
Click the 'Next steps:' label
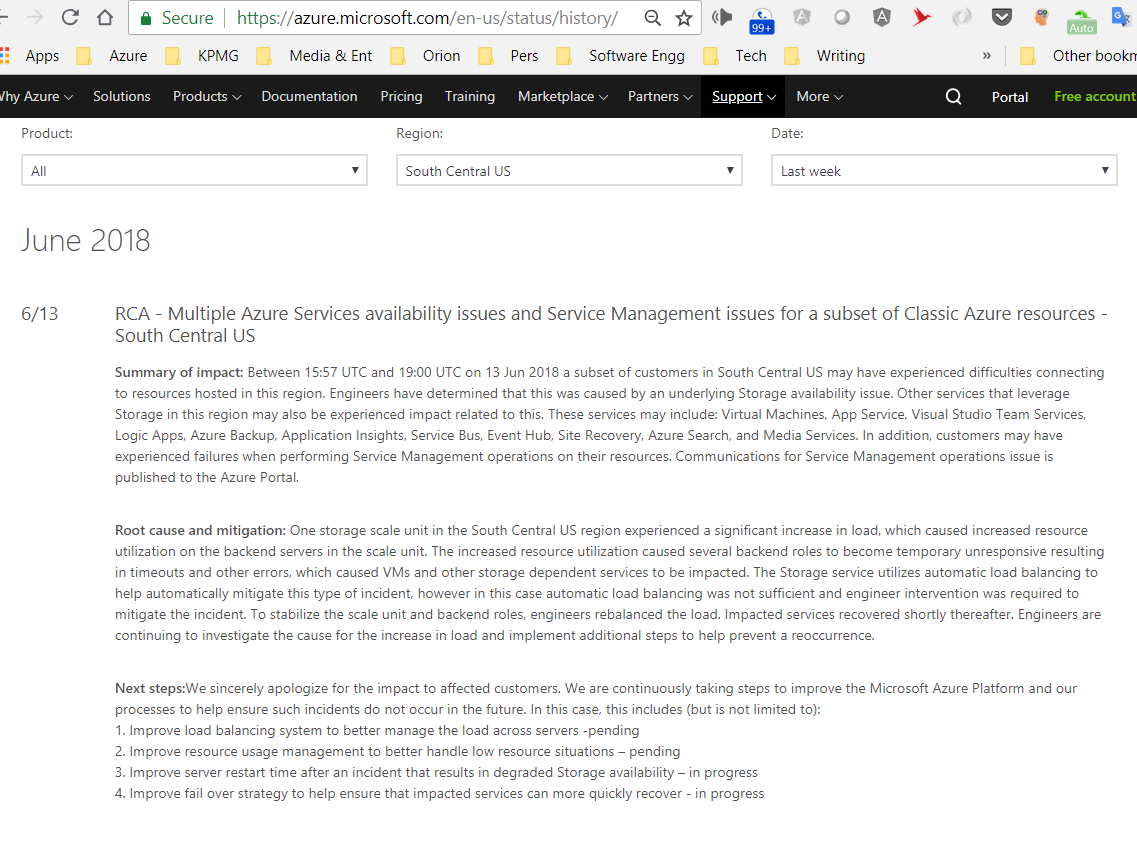click(x=150, y=689)
